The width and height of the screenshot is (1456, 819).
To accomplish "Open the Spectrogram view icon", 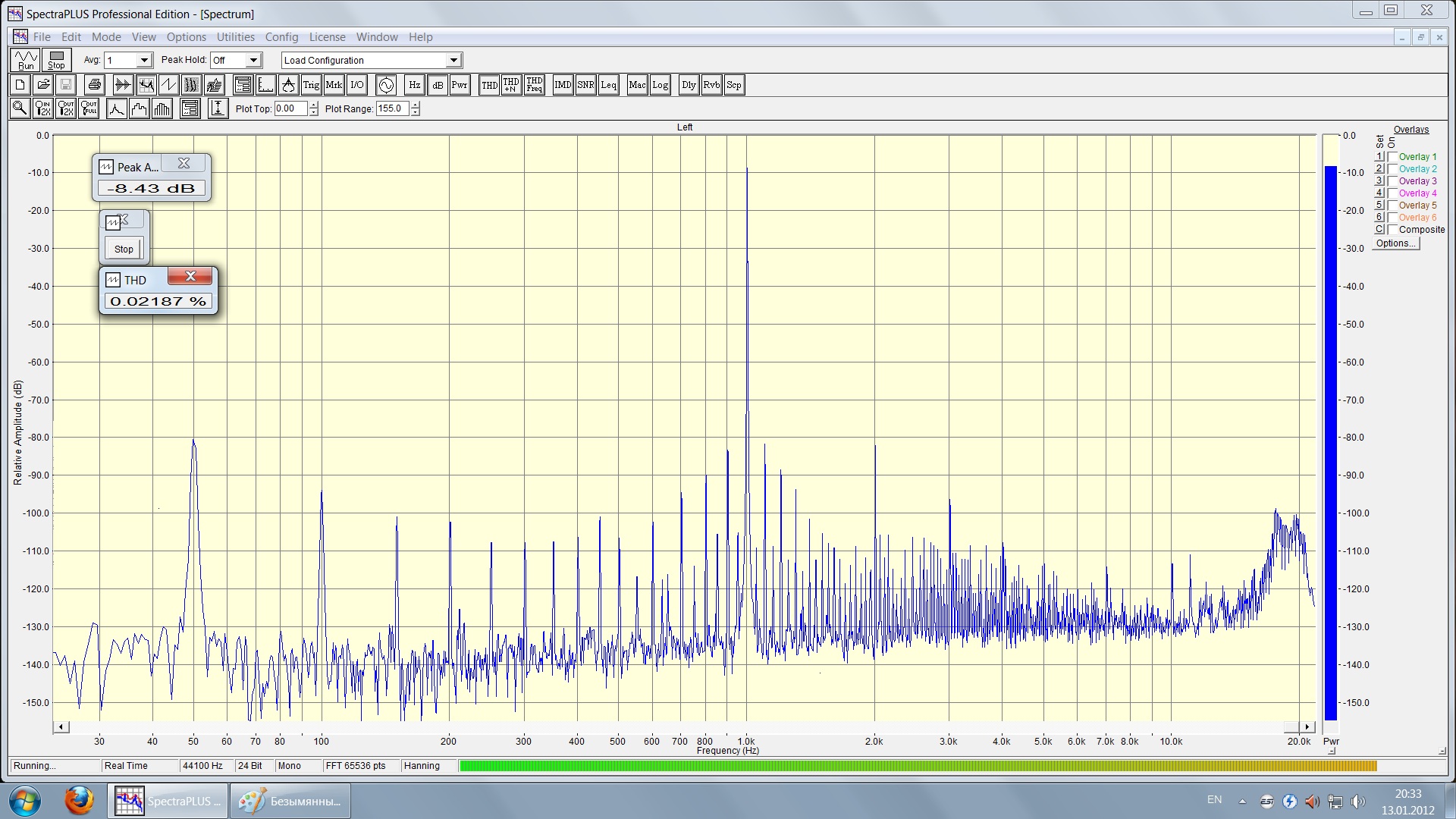I will [x=191, y=85].
